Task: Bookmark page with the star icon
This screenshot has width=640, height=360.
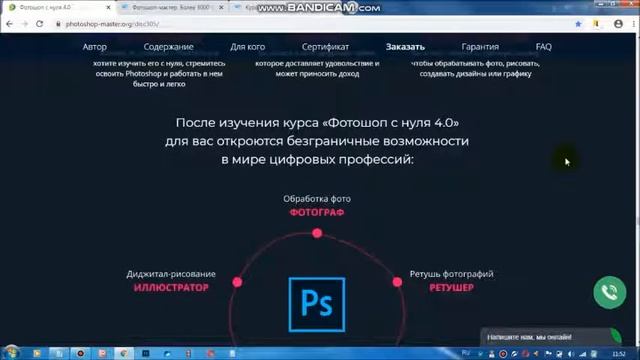Action: click(x=578, y=24)
